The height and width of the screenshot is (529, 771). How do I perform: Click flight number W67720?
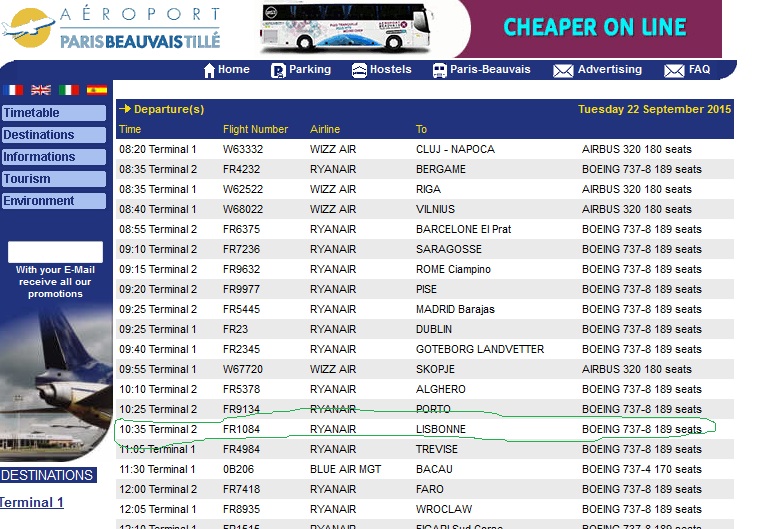pos(243,370)
